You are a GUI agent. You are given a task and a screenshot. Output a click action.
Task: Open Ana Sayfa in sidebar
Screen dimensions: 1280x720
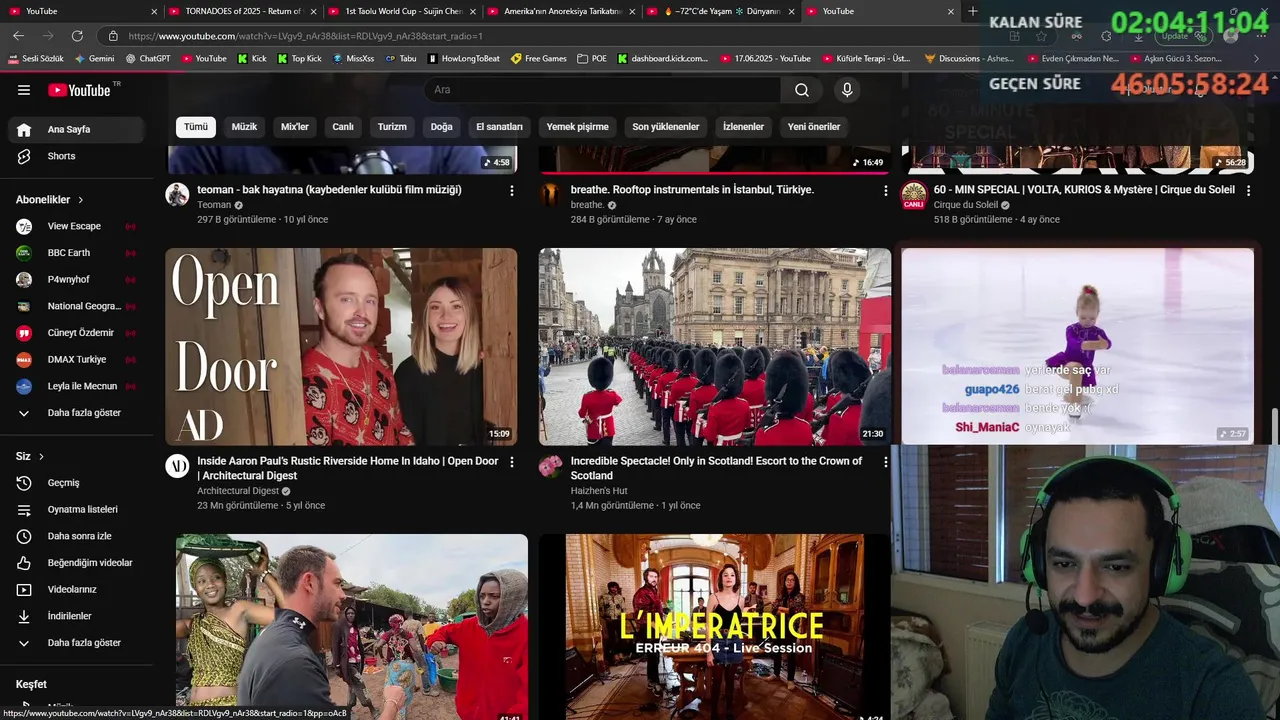point(77,129)
